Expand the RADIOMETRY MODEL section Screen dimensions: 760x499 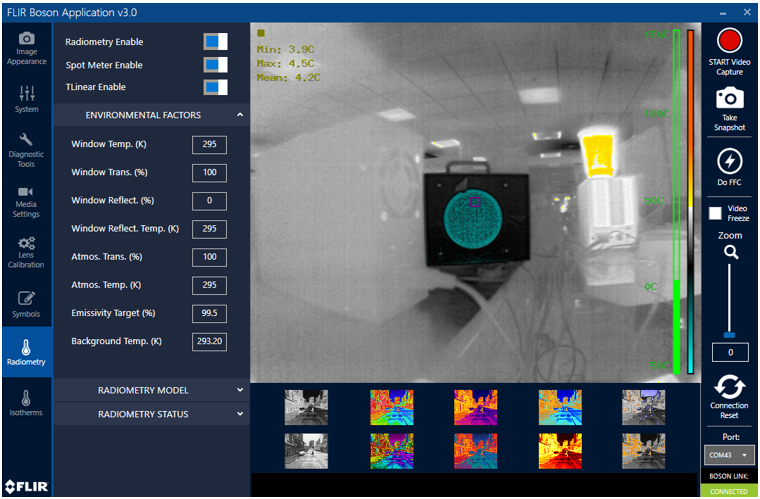tap(150, 390)
